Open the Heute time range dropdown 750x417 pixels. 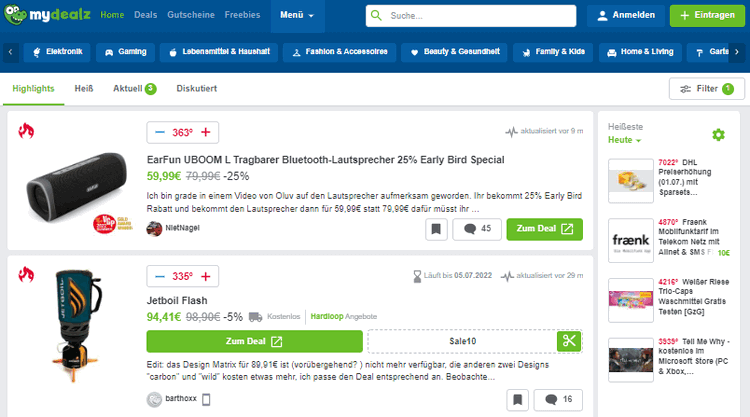626,141
